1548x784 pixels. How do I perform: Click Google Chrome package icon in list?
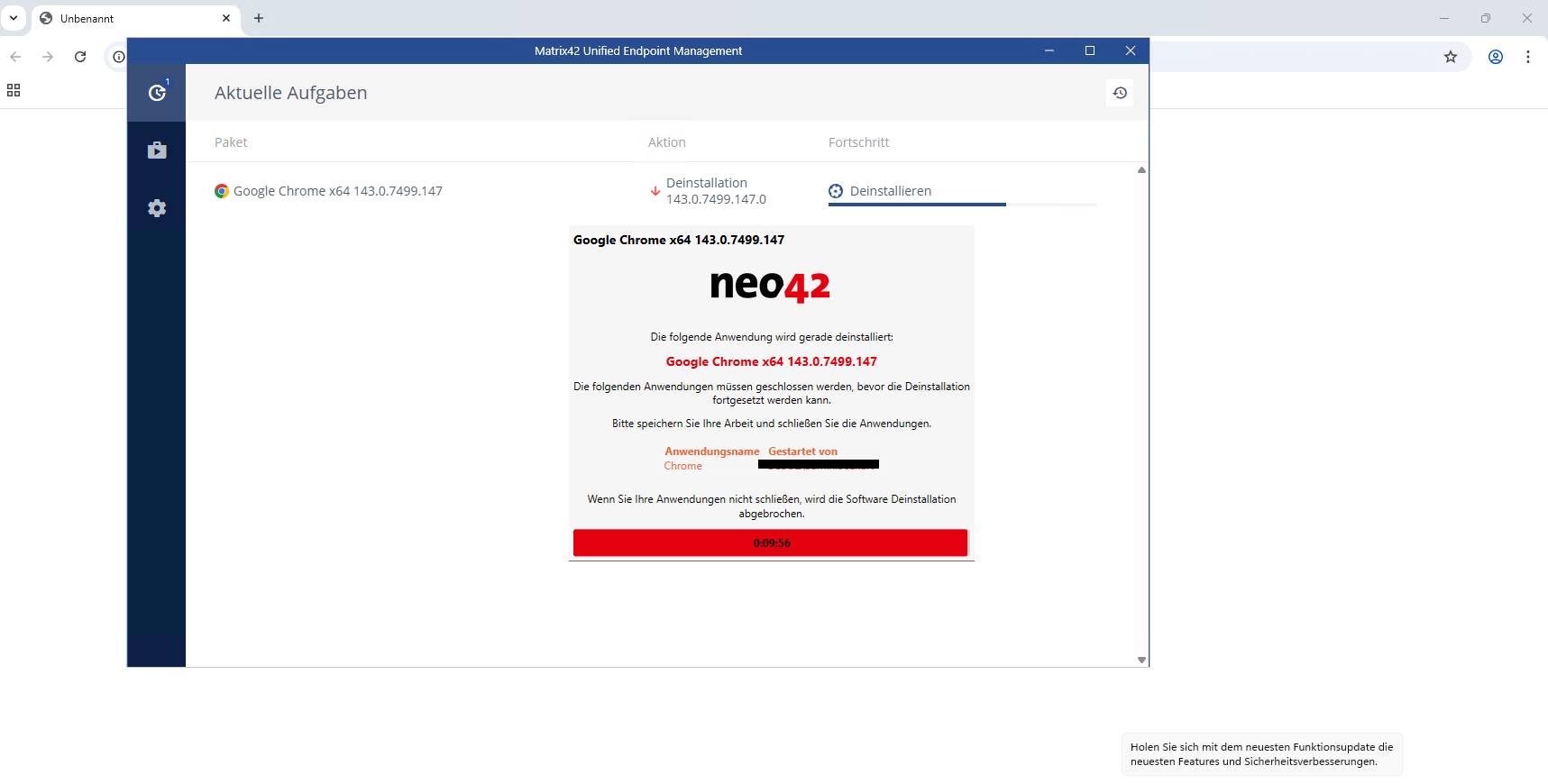point(222,191)
